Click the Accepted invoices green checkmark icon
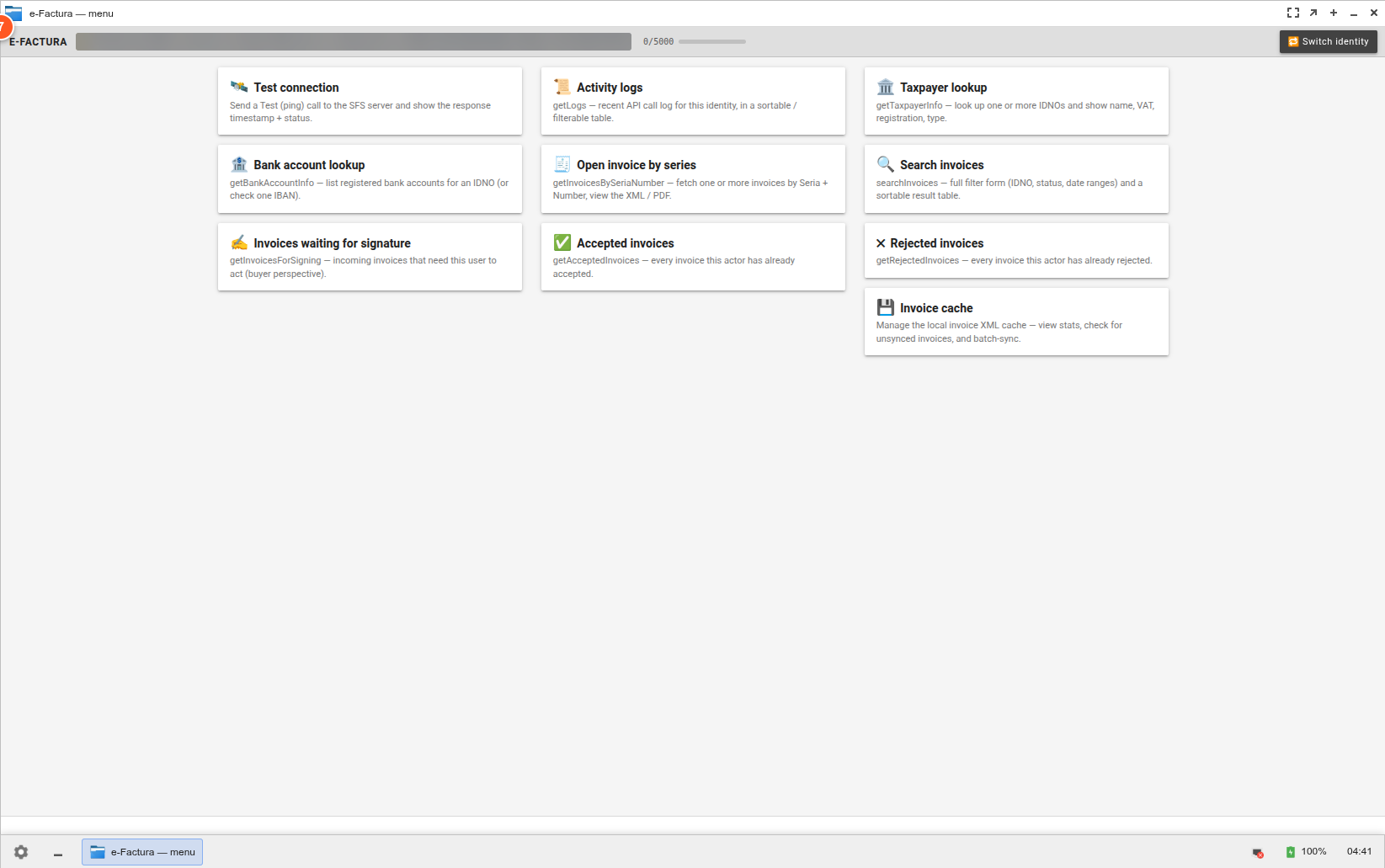This screenshot has width=1385, height=868. pos(562,242)
